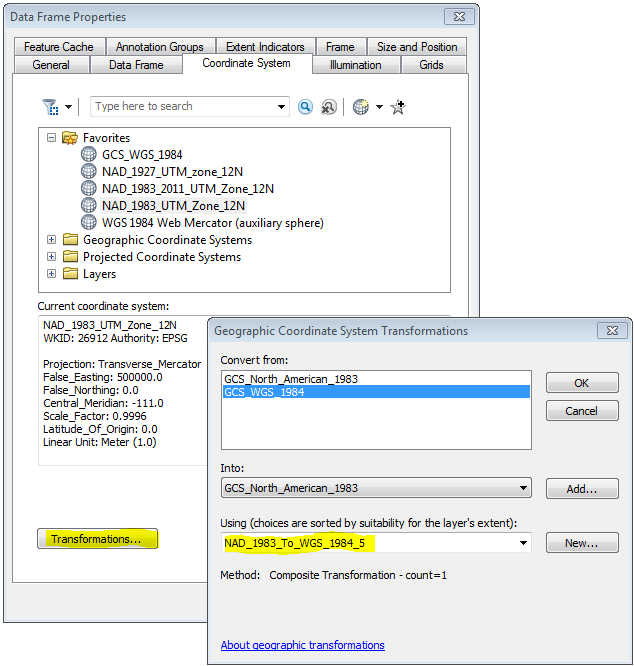Screen dimensions: 634x666
Task: Expand Geographic Coordinate Systems folder
Action: coord(51,240)
